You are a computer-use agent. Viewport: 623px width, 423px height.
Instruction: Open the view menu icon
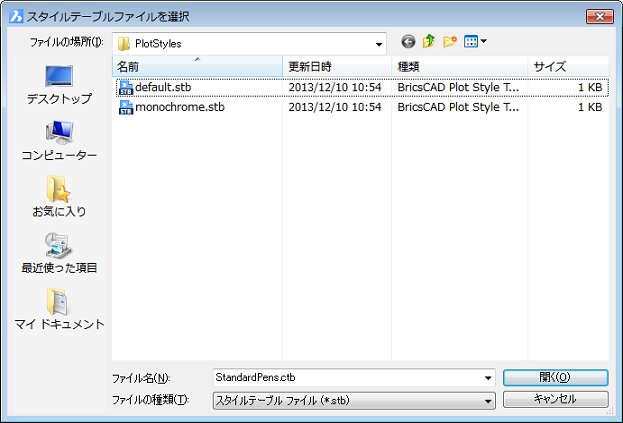click(x=471, y=41)
